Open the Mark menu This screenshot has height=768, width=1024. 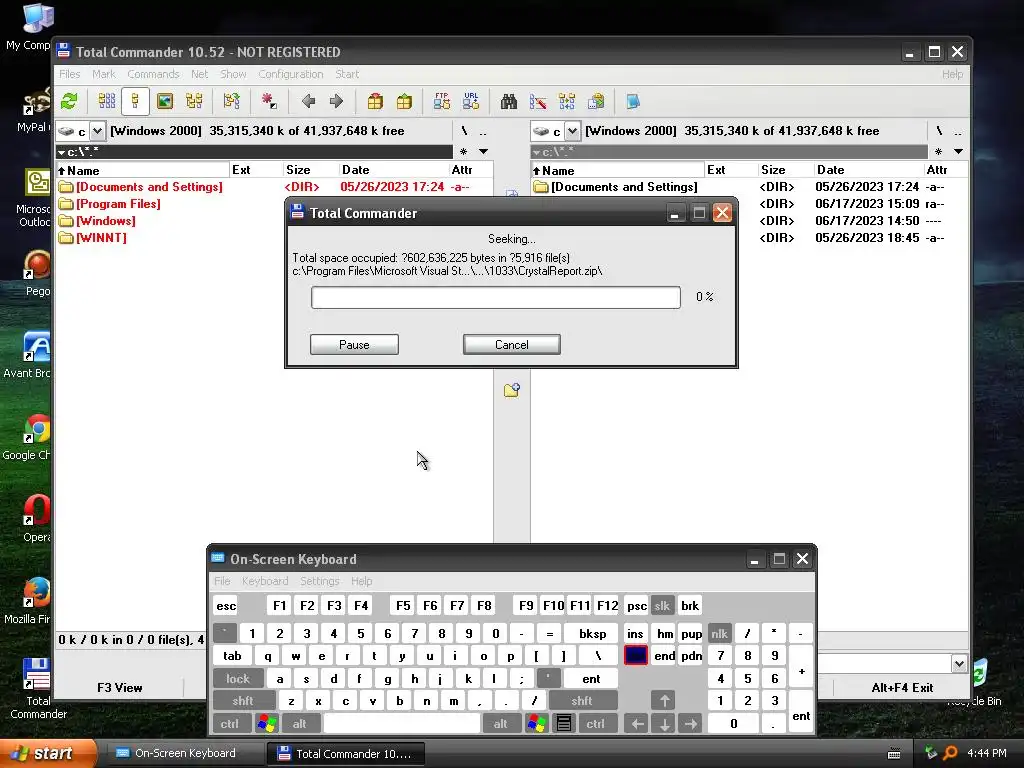tap(103, 74)
